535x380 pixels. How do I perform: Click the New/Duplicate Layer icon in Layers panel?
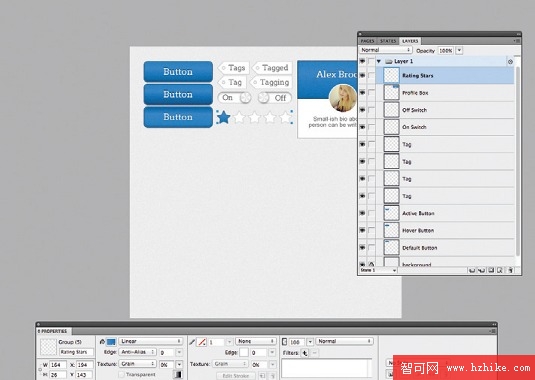[472, 270]
